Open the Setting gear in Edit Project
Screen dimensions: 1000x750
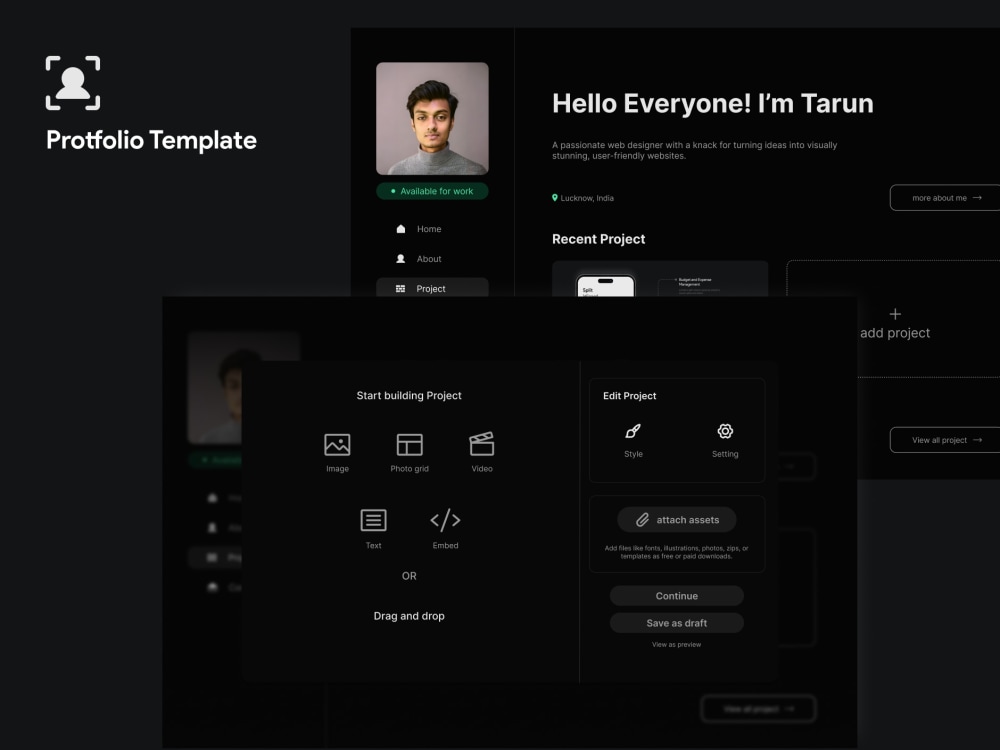(x=725, y=431)
